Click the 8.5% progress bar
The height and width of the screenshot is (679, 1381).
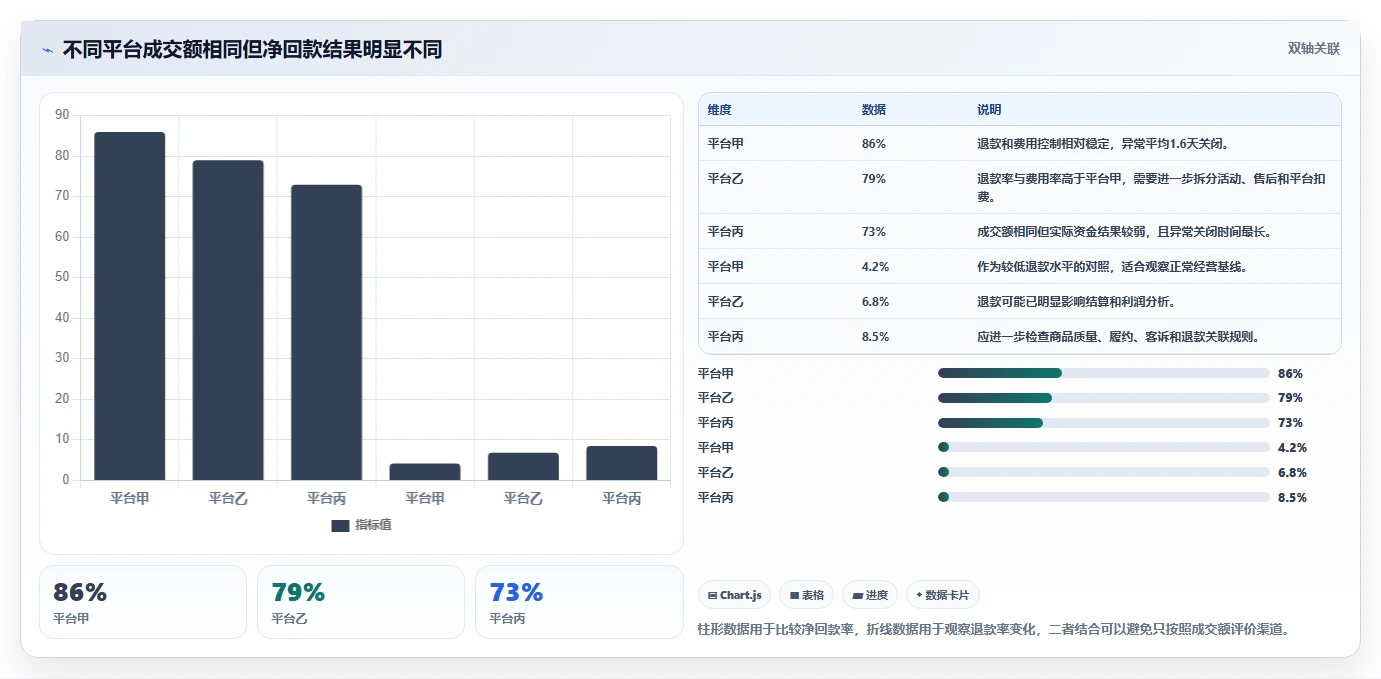pos(1104,497)
